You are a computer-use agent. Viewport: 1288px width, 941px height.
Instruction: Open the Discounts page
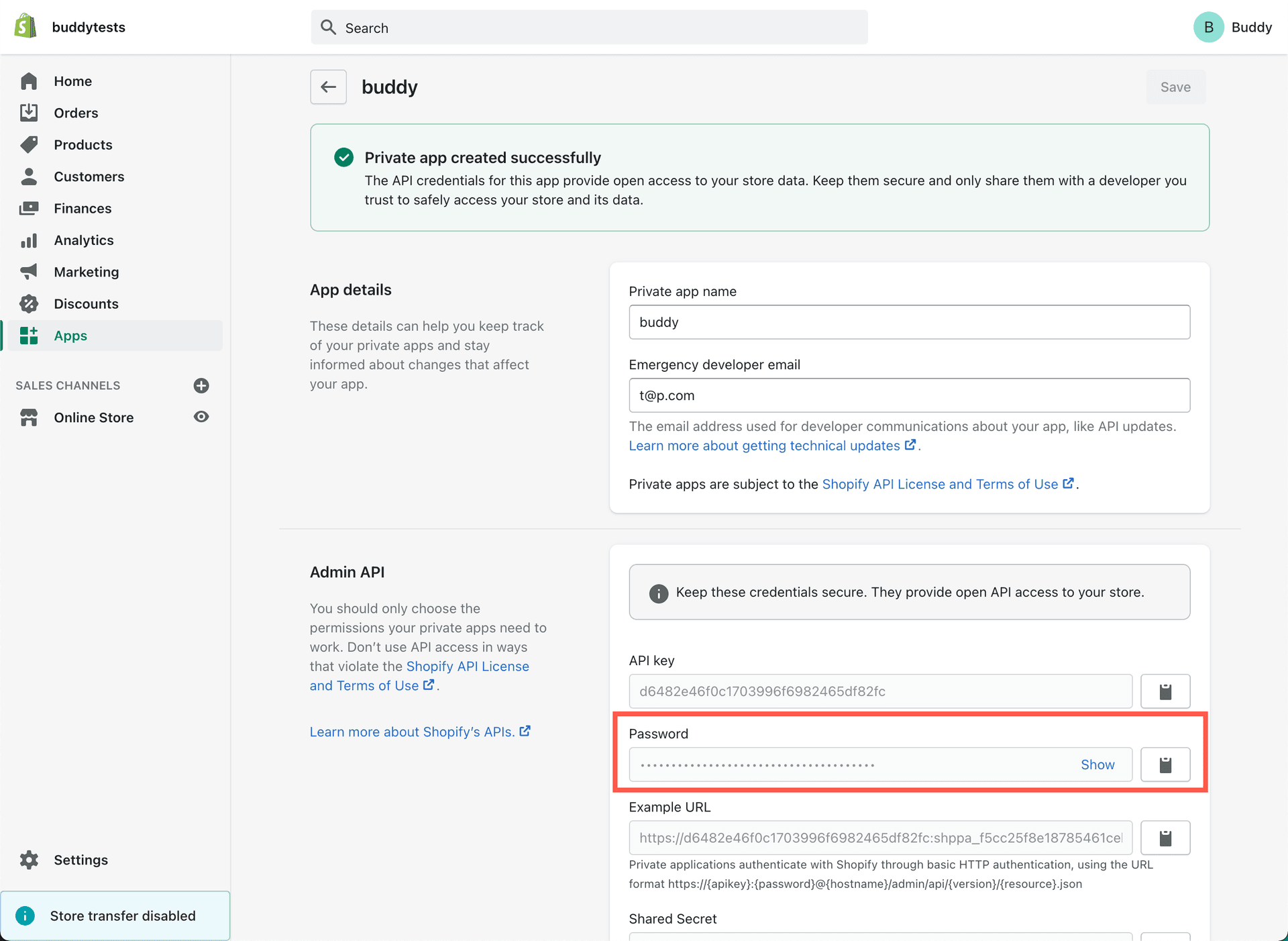click(x=86, y=304)
